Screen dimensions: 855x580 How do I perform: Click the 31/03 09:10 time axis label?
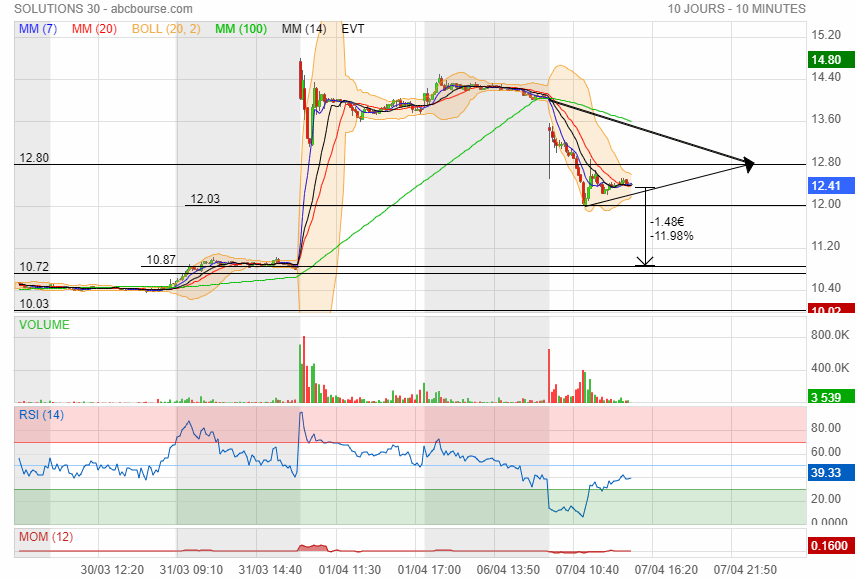point(191,570)
